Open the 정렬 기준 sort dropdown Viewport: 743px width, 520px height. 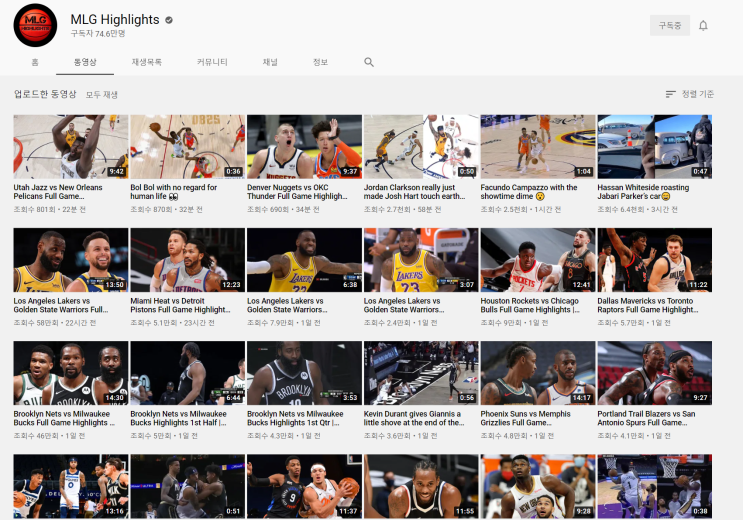689,94
